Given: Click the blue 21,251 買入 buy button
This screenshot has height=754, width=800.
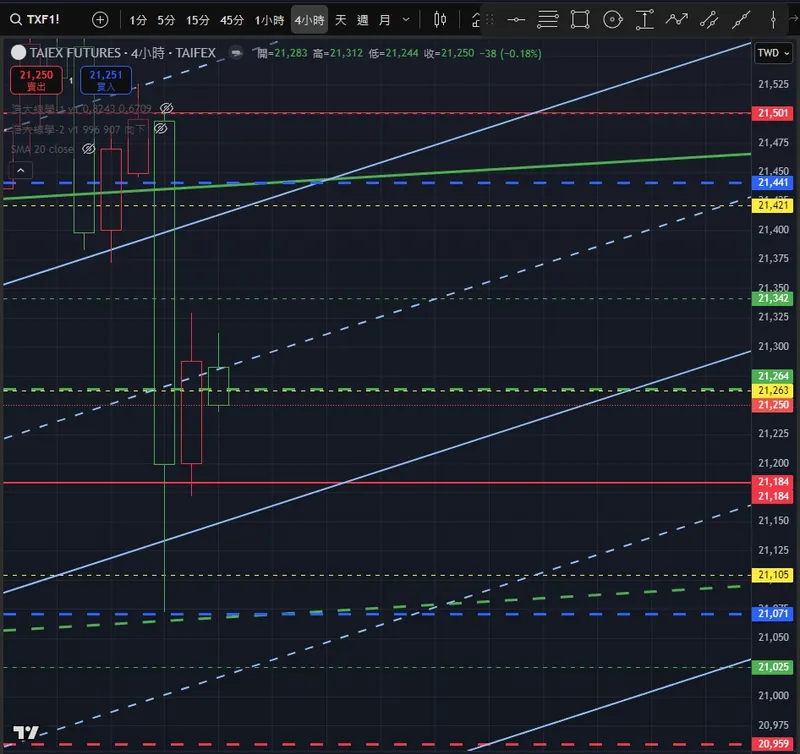Looking at the screenshot, I should tap(106, 80).
